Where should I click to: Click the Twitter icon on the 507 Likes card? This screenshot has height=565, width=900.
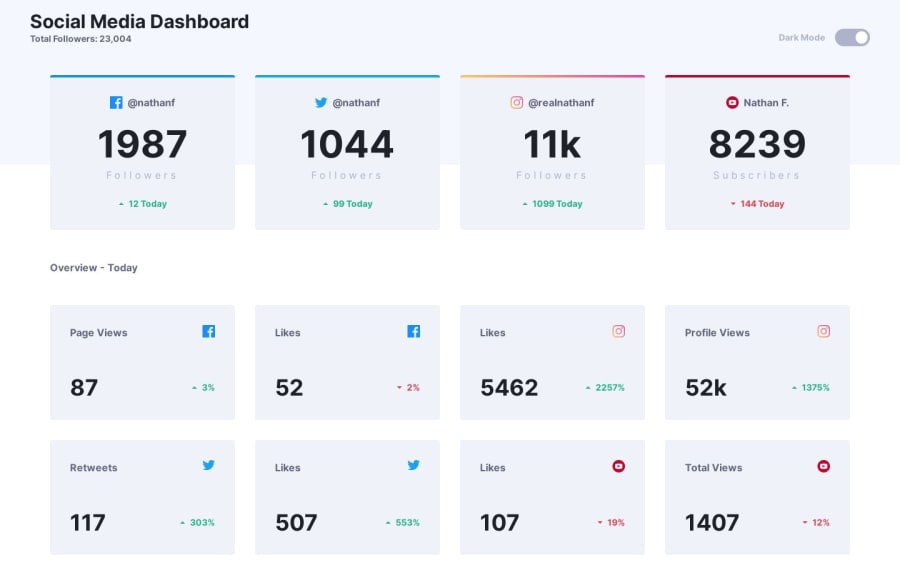(413, 465)
